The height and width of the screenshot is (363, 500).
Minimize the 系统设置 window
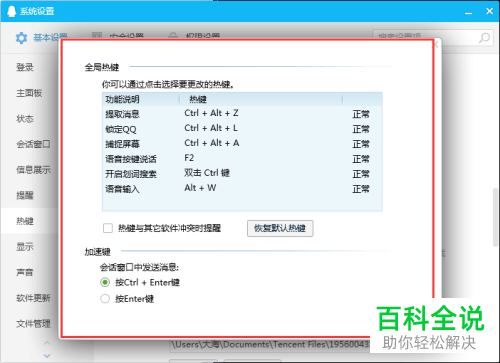(469, 12)
